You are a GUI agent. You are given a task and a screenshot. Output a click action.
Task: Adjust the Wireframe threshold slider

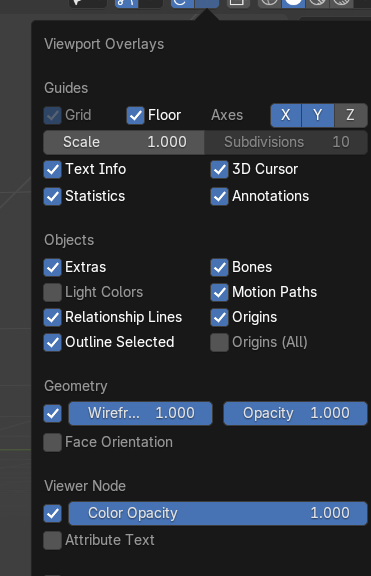point(140,413)
